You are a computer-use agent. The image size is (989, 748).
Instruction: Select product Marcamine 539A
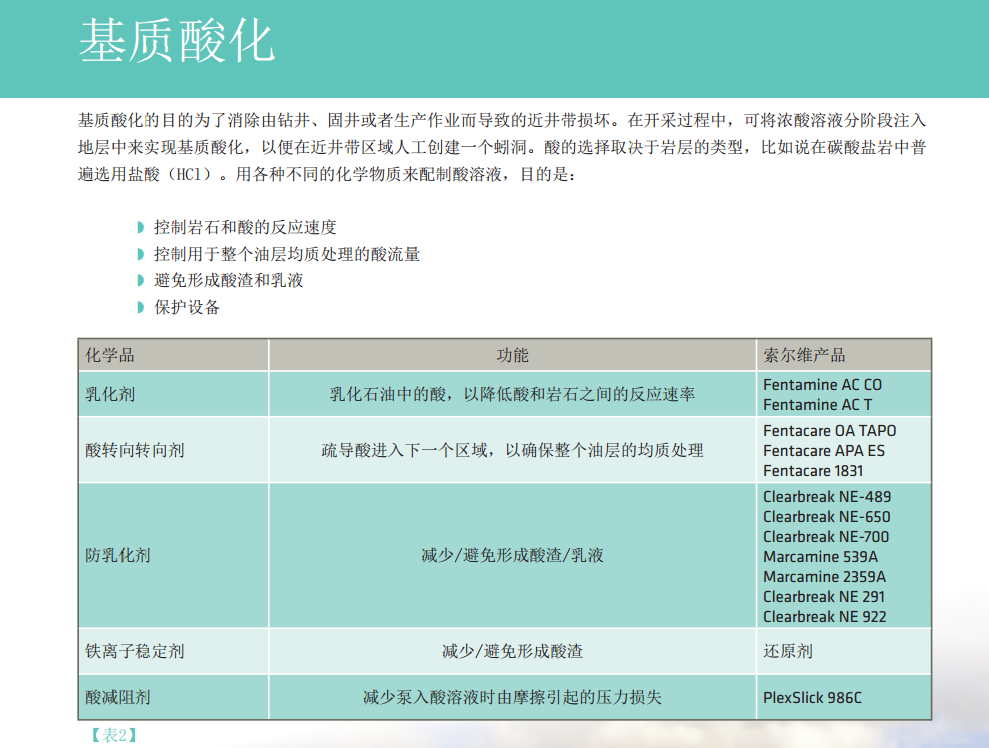click(821, 557)
